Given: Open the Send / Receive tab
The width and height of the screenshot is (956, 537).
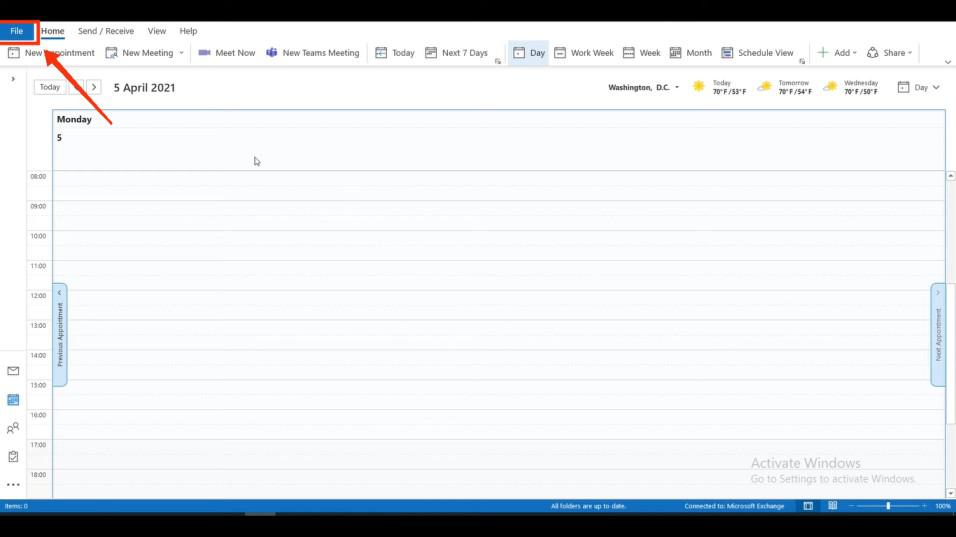Looking at the screenshot, I should point(105,31).
